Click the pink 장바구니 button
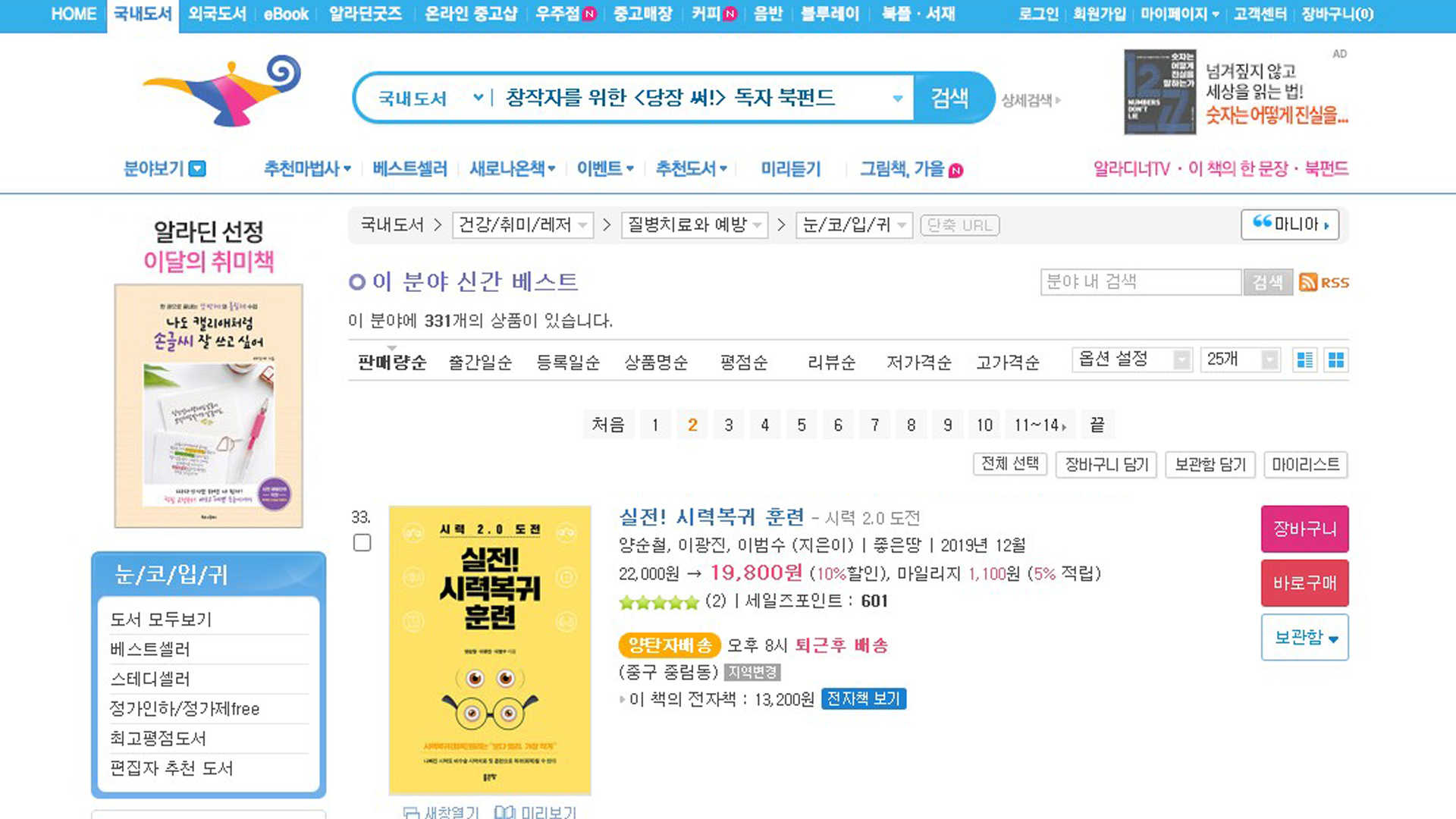The width and height of the screenshot is (1456, 819). [x=1304, y=529]
